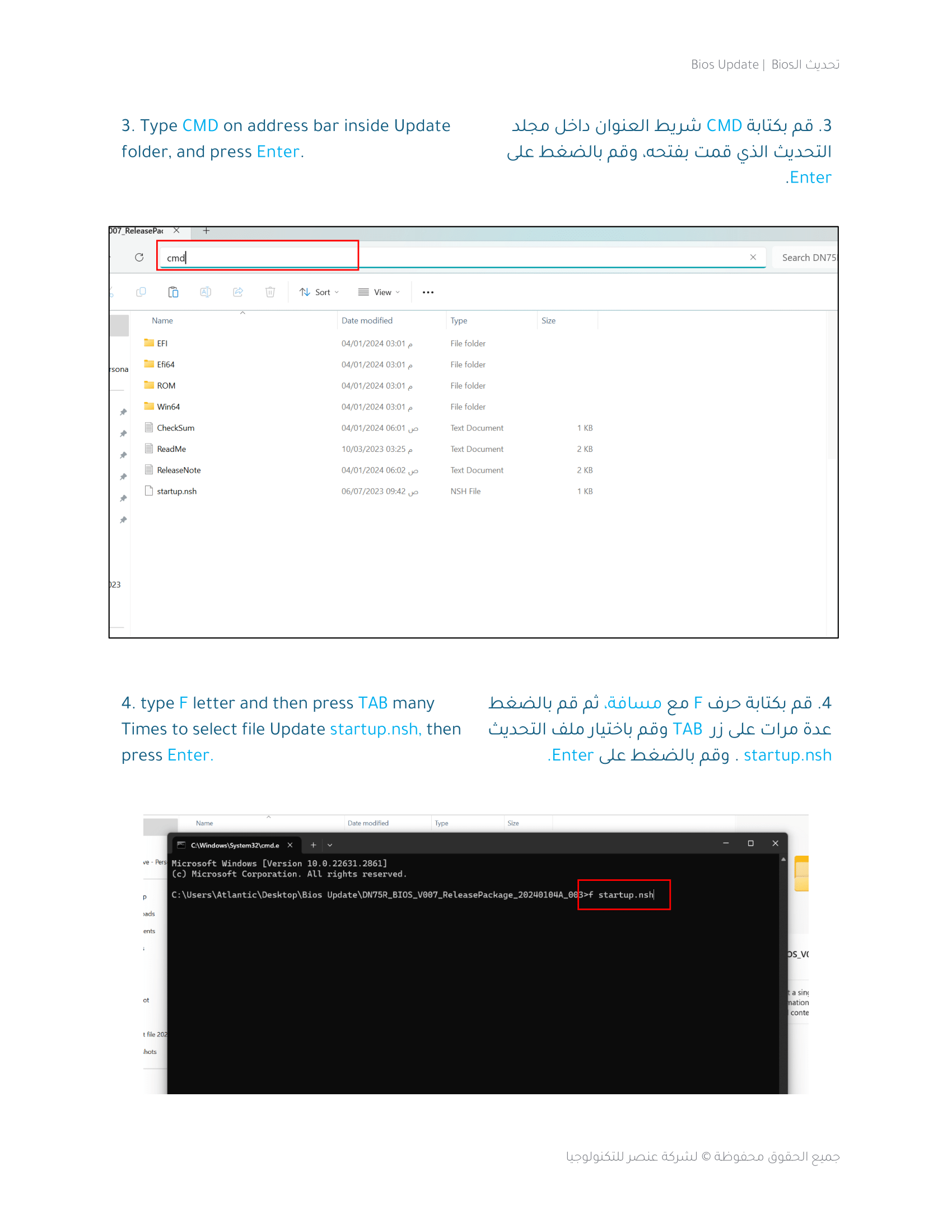Open the three-dots See more menu

(x=428, y=292)
